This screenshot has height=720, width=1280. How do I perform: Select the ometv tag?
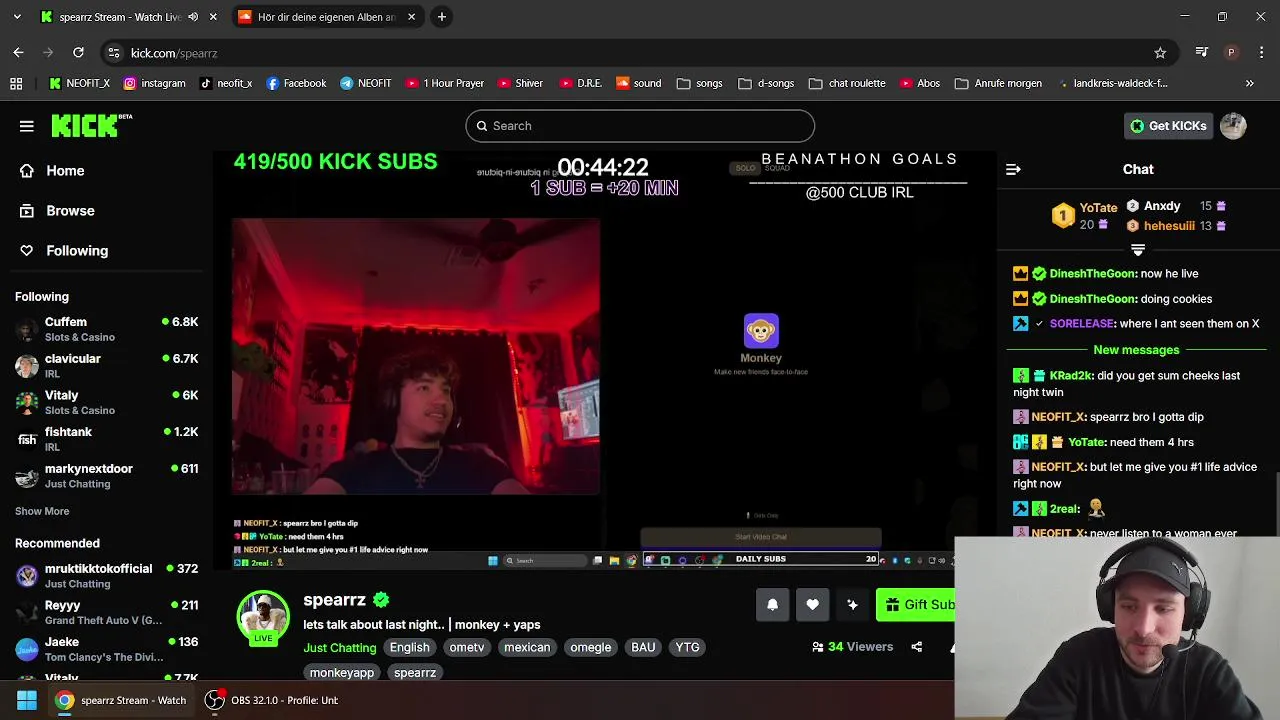tap(467, 647)
